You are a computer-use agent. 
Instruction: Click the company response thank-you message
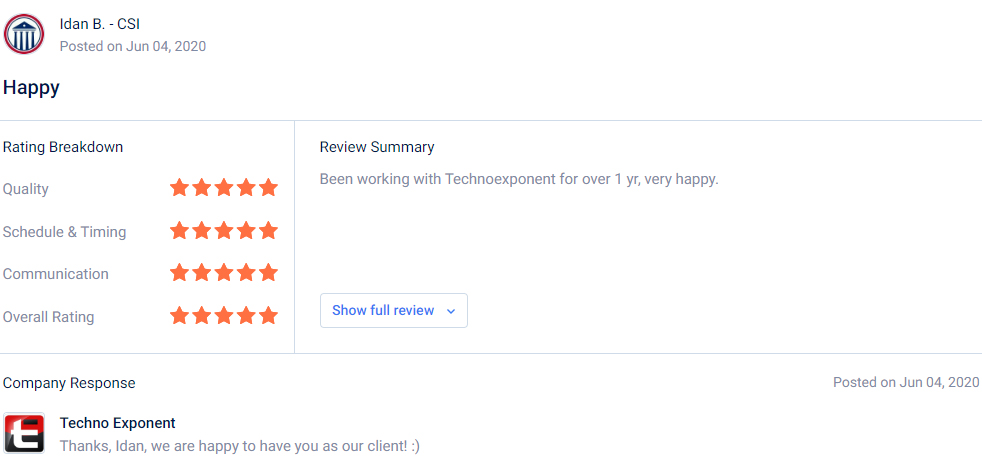point(240,446)
